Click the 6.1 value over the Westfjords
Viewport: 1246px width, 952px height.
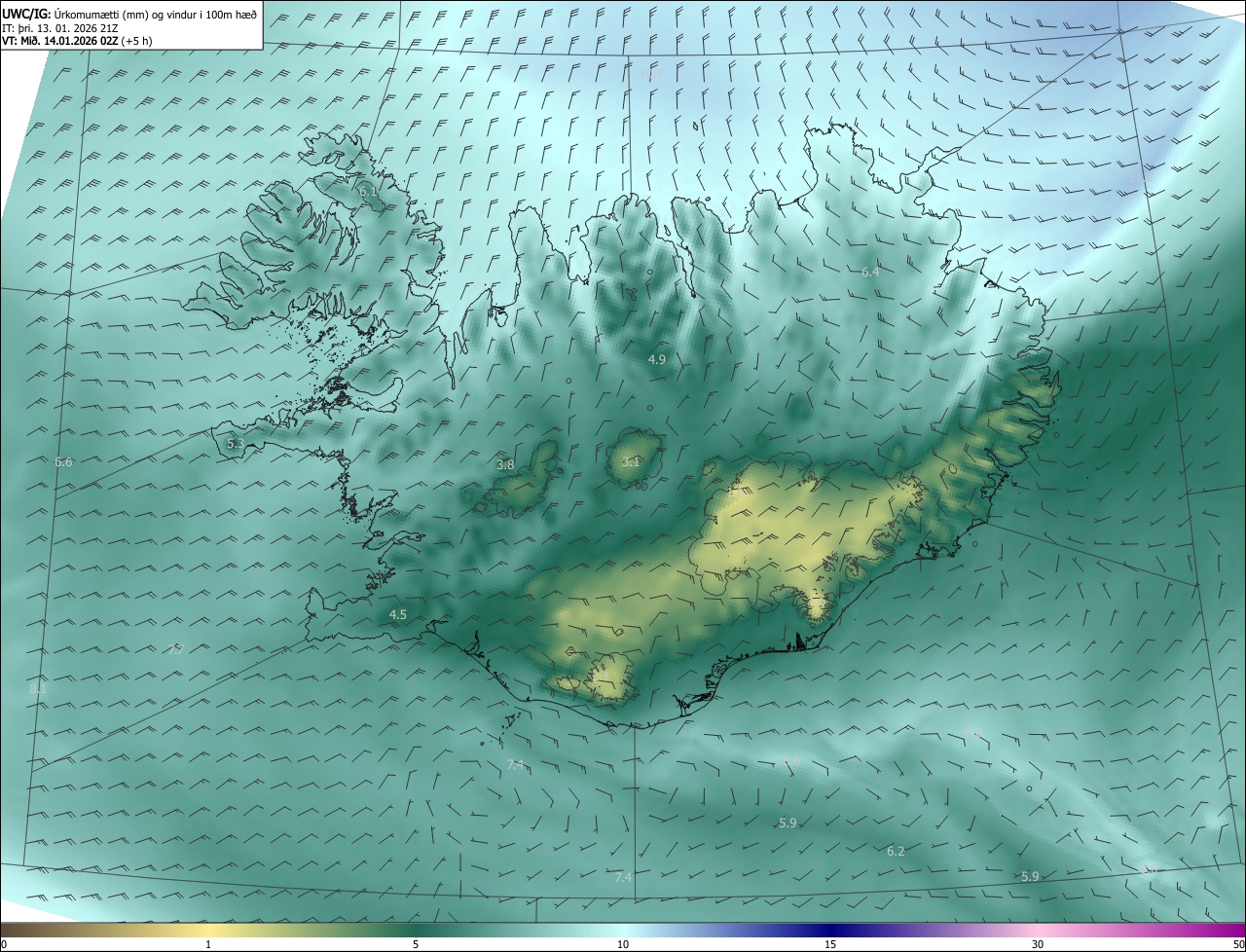tap(368, 192)
